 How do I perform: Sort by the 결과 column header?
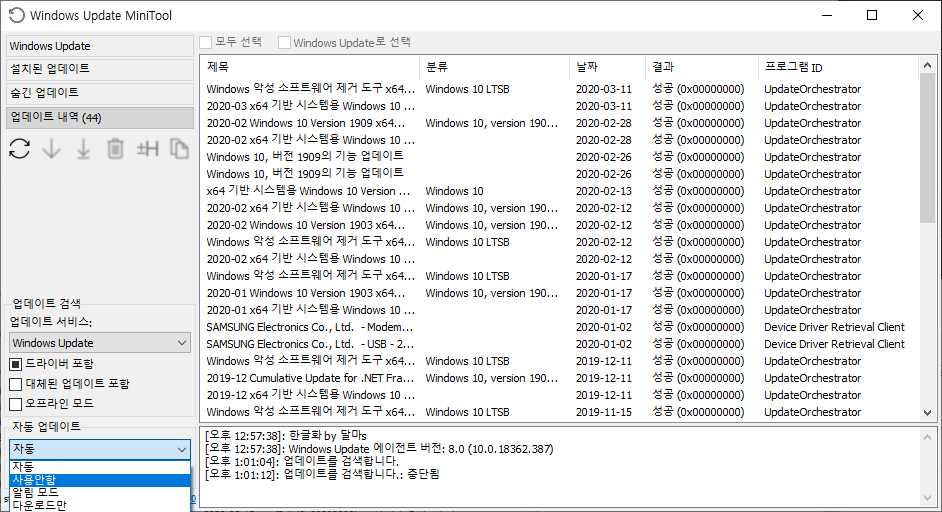701,67
